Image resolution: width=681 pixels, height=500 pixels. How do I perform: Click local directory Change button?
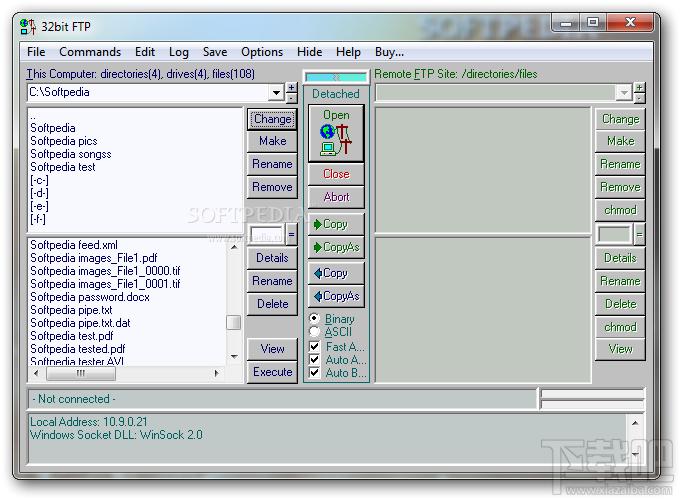272,119
